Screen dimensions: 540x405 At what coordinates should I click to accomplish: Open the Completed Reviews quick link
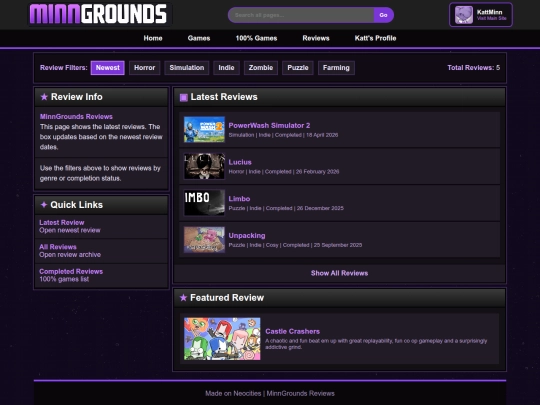71,271
